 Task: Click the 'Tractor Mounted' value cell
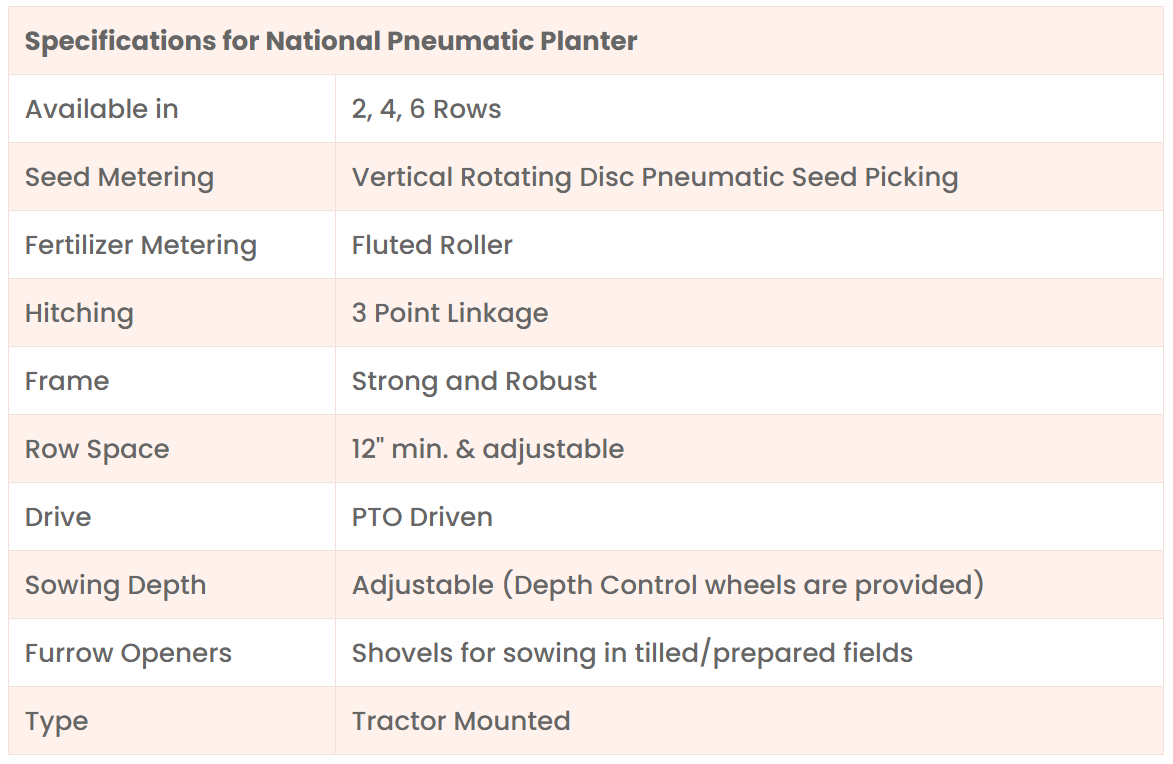pyautogui.click(x=461, y=721)
